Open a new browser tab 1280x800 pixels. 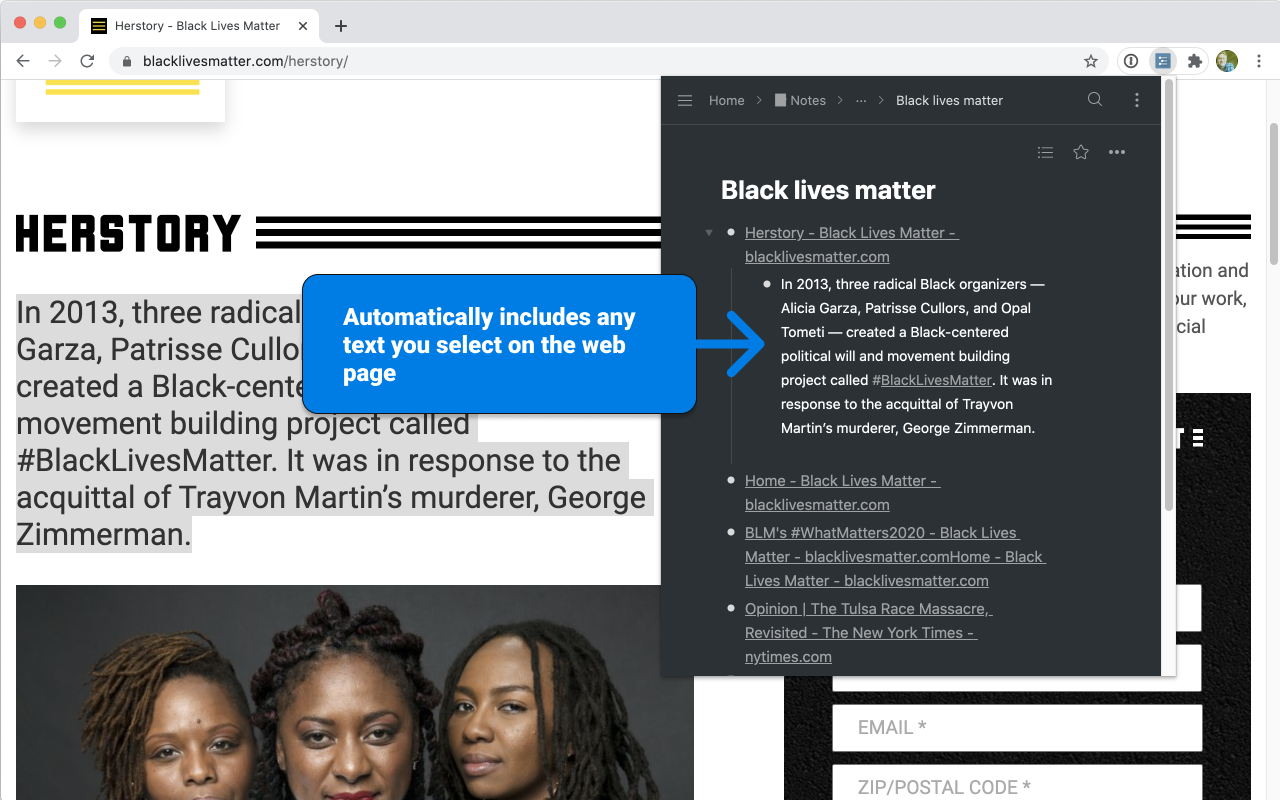[x=341, y=26]
